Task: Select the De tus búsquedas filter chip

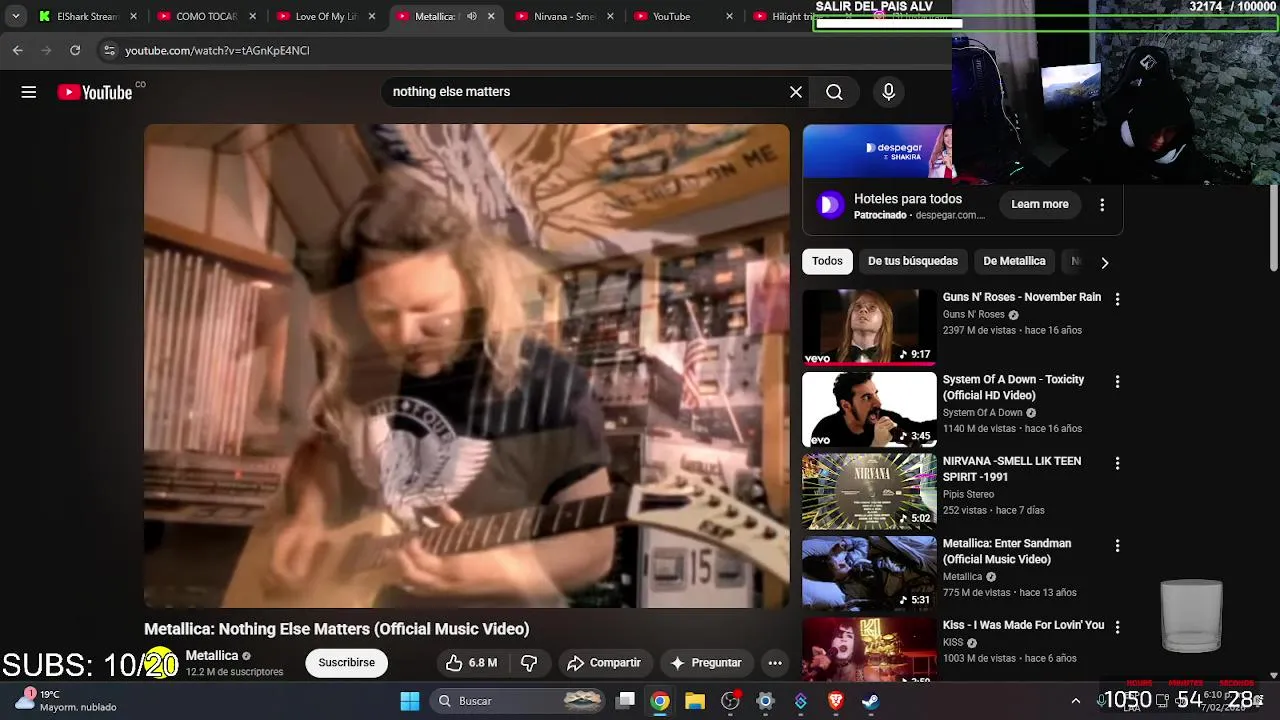Action: click(x=913, y=261)
